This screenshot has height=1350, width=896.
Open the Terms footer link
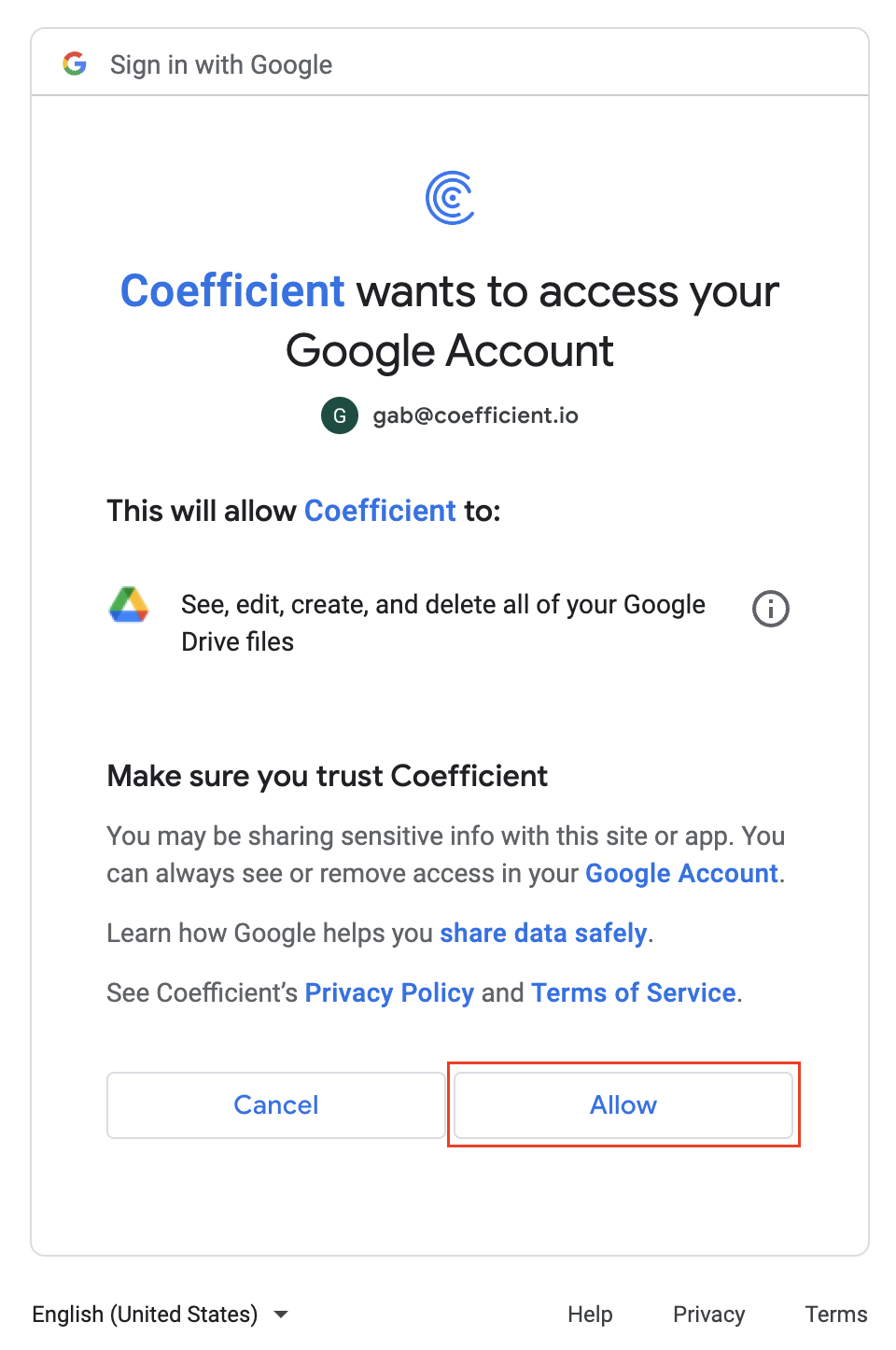pyautogui.click(x=836, y=1315)
